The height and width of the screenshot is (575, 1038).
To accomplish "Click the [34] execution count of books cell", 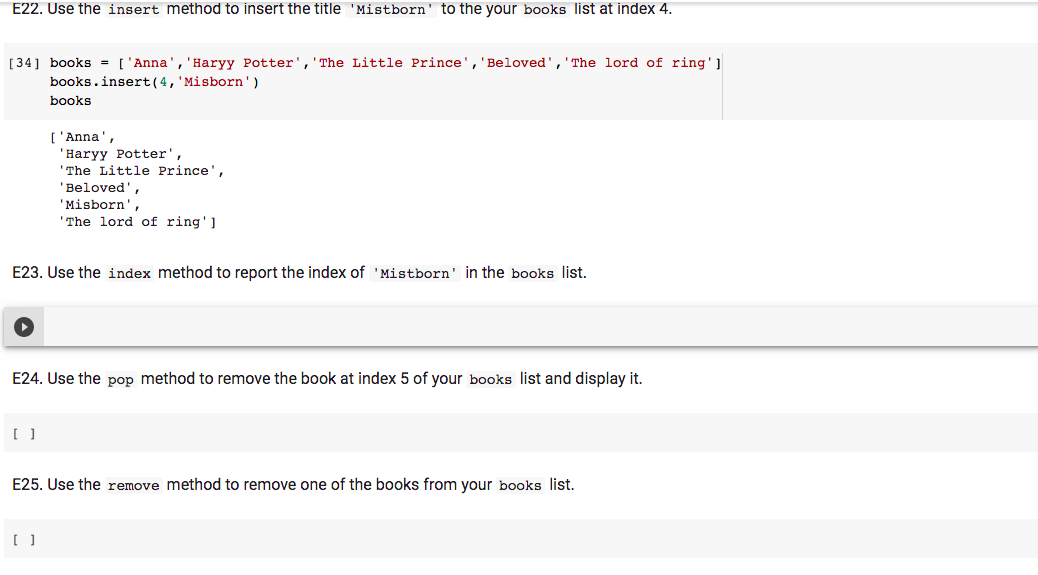I will click(x=24, y=63).
